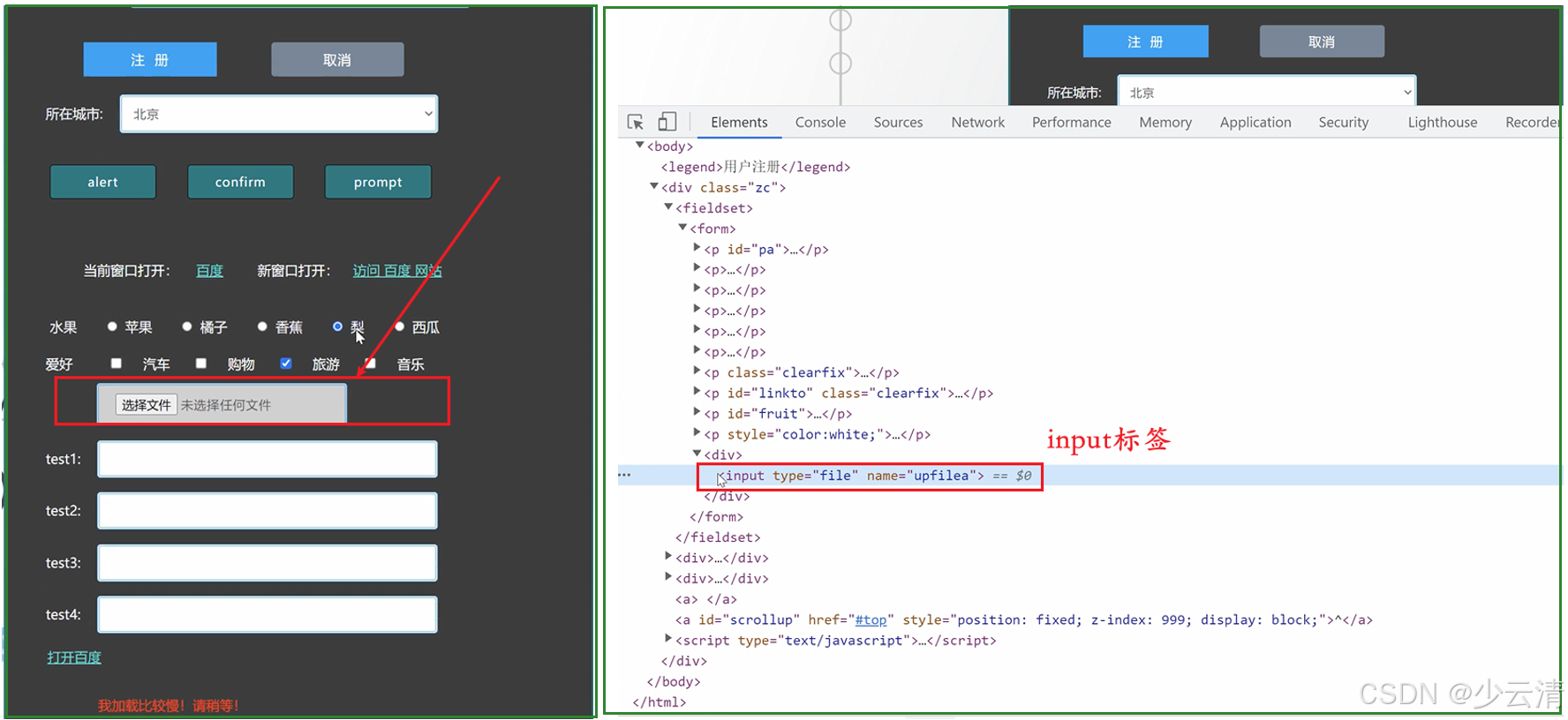The width and height of the screenshot is (1568, 720).
Task: Select the closing /fieldset tag row
Action: click(718, 536)
